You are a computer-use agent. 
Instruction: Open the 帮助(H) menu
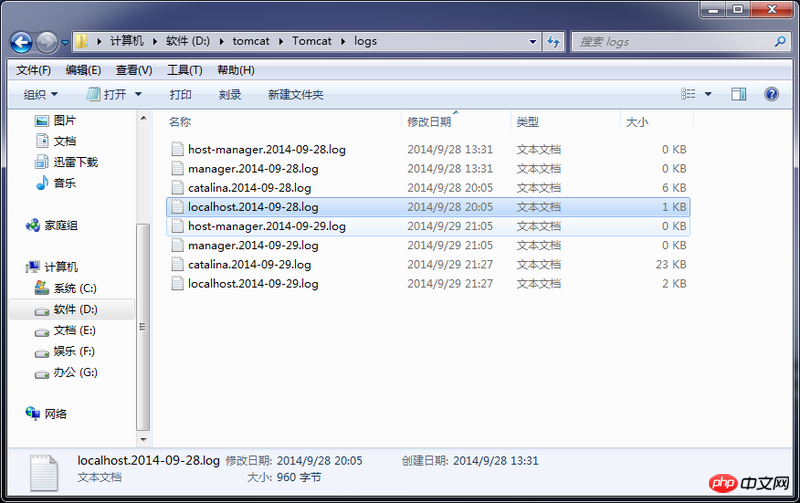(236, 70)
